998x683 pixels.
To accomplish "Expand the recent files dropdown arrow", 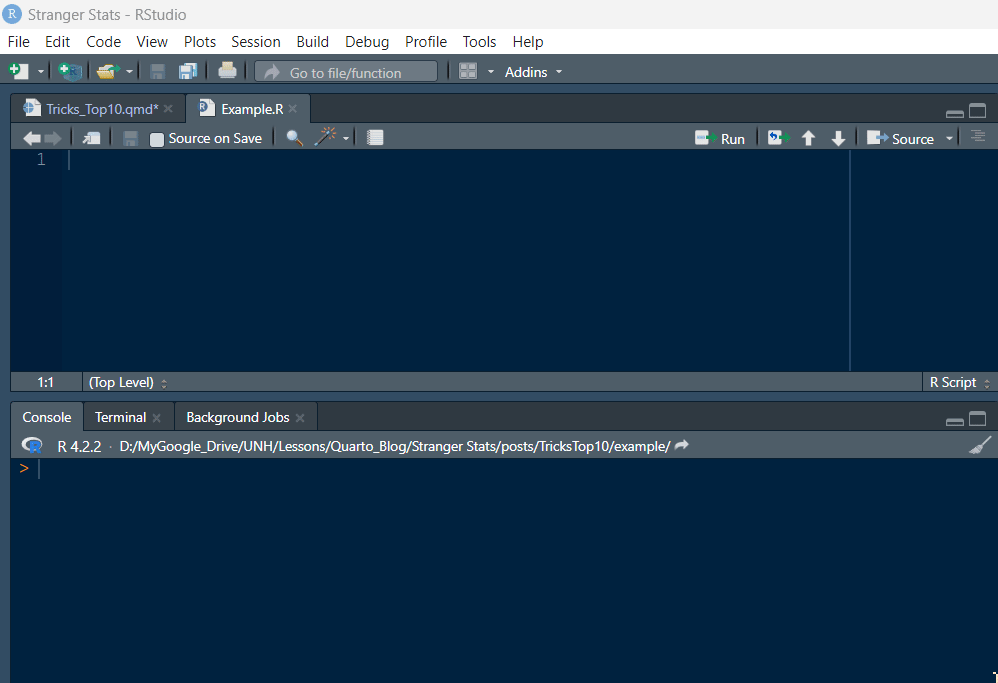I will click(129, 72).
